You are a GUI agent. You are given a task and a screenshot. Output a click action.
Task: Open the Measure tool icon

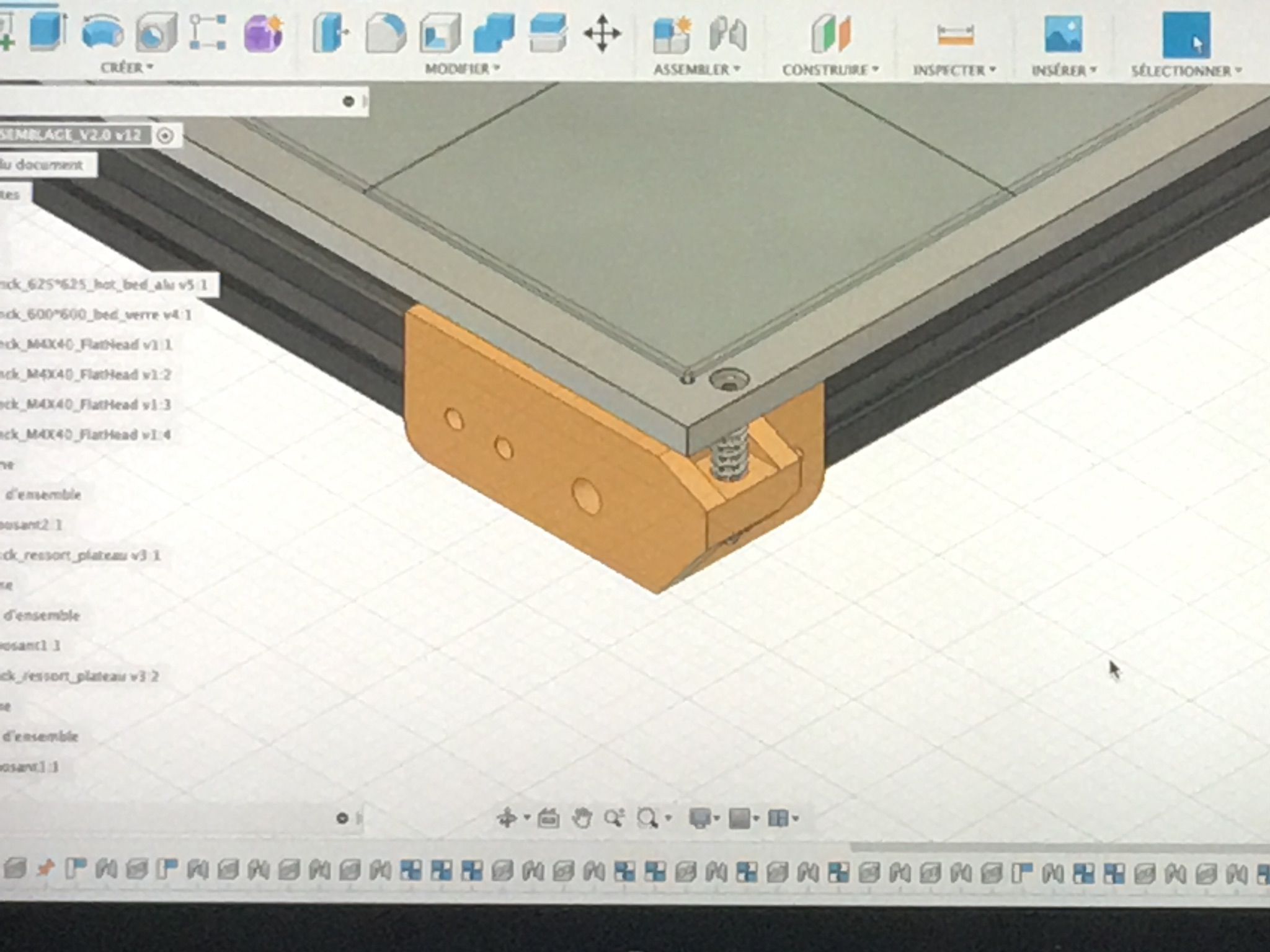point(955,35)
